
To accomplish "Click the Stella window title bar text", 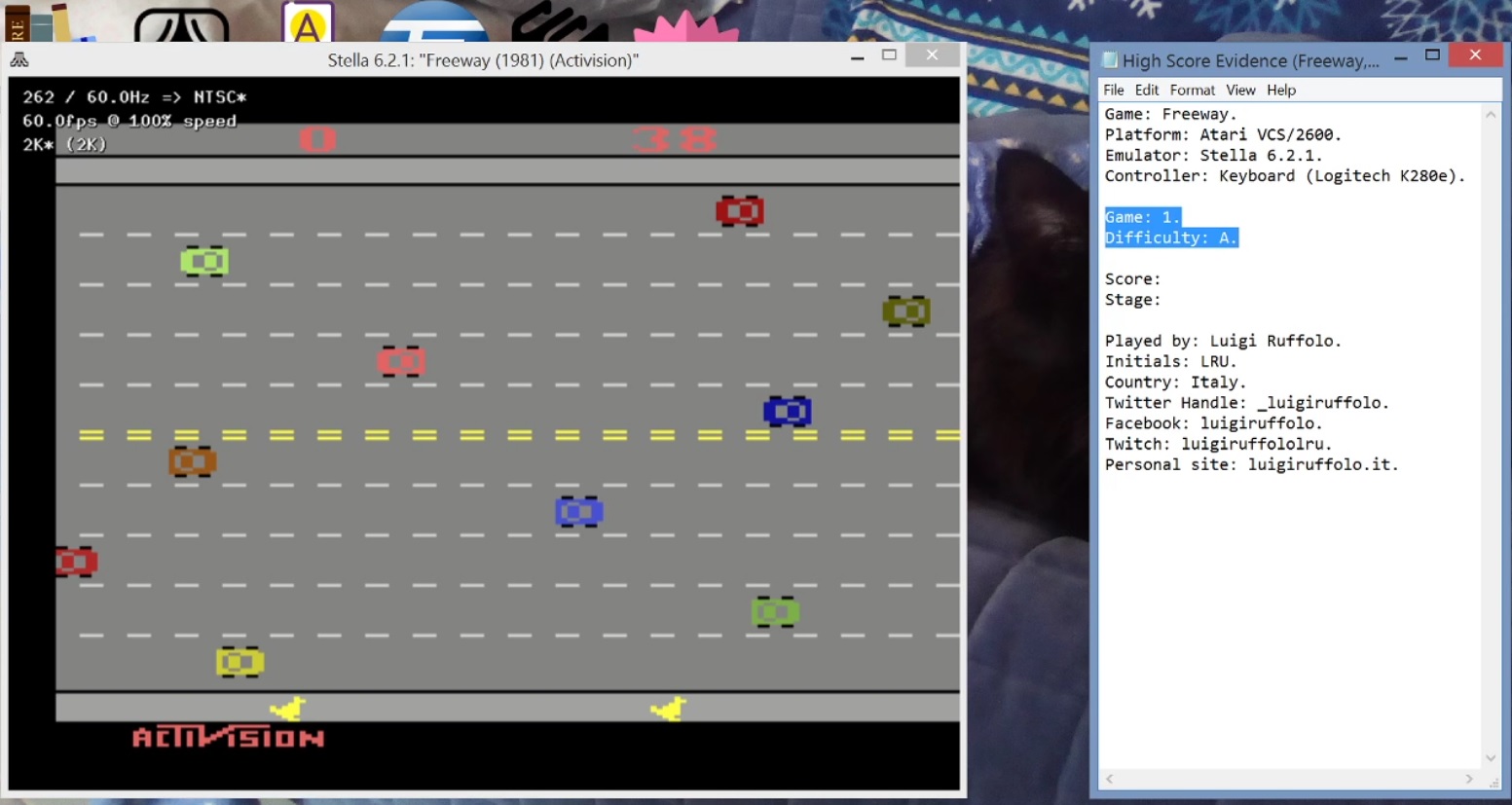I will [483, 60].
